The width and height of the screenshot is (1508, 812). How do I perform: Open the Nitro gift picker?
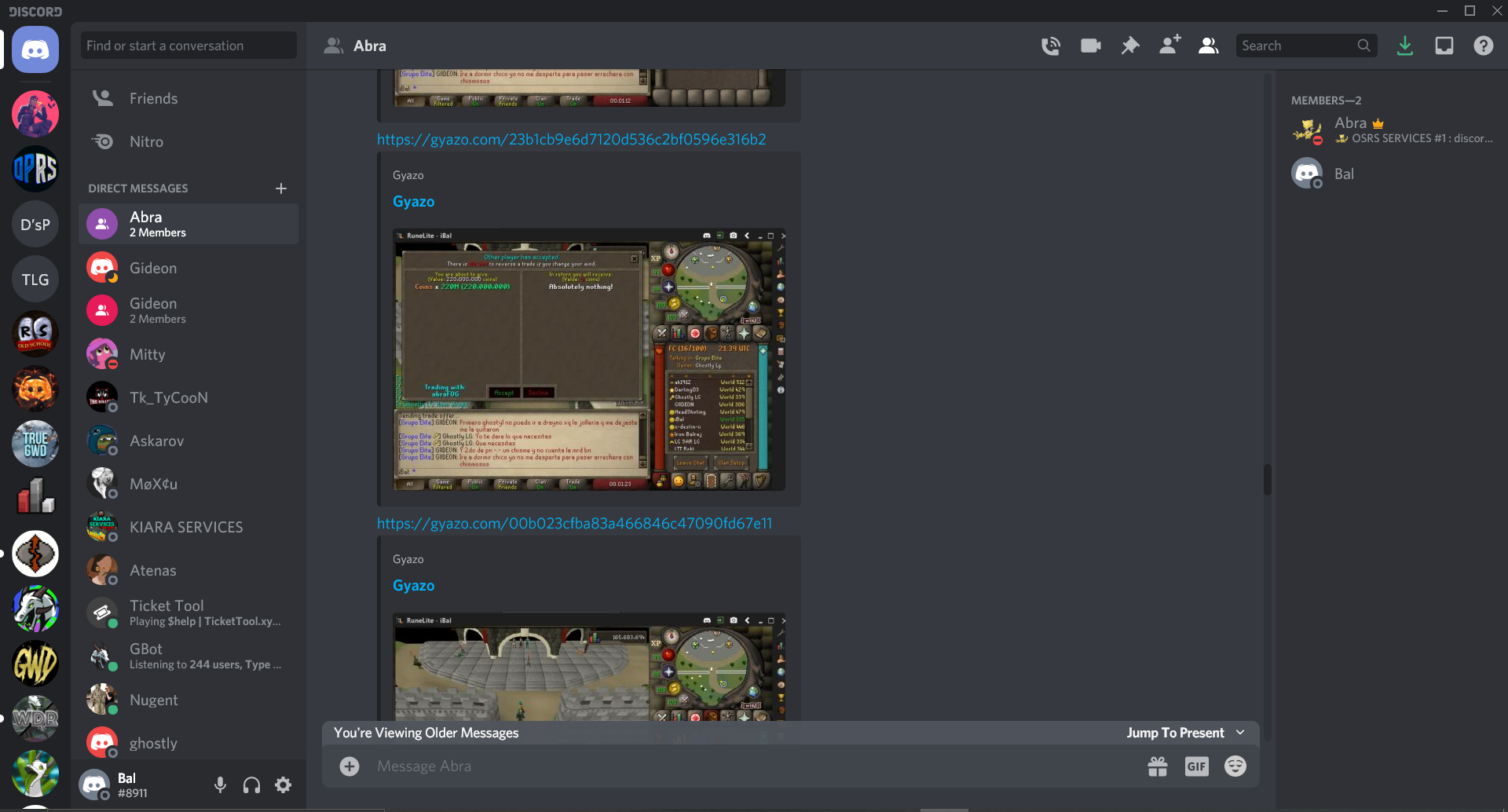click(1158, 766)
